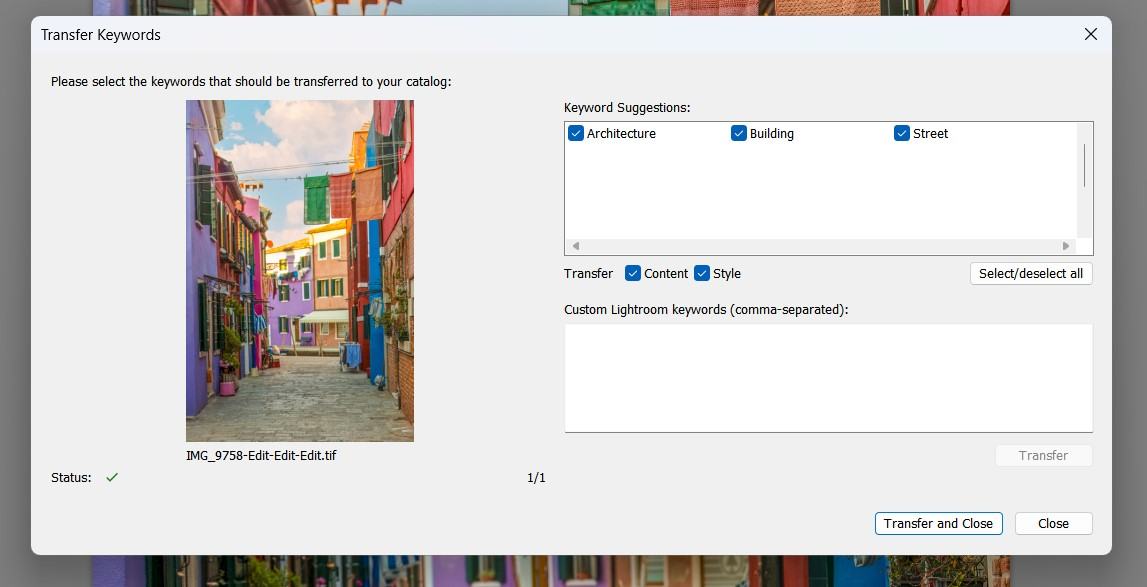Click the Close button
This screenshot has width=1147, height=587.
pos(1053,523)
